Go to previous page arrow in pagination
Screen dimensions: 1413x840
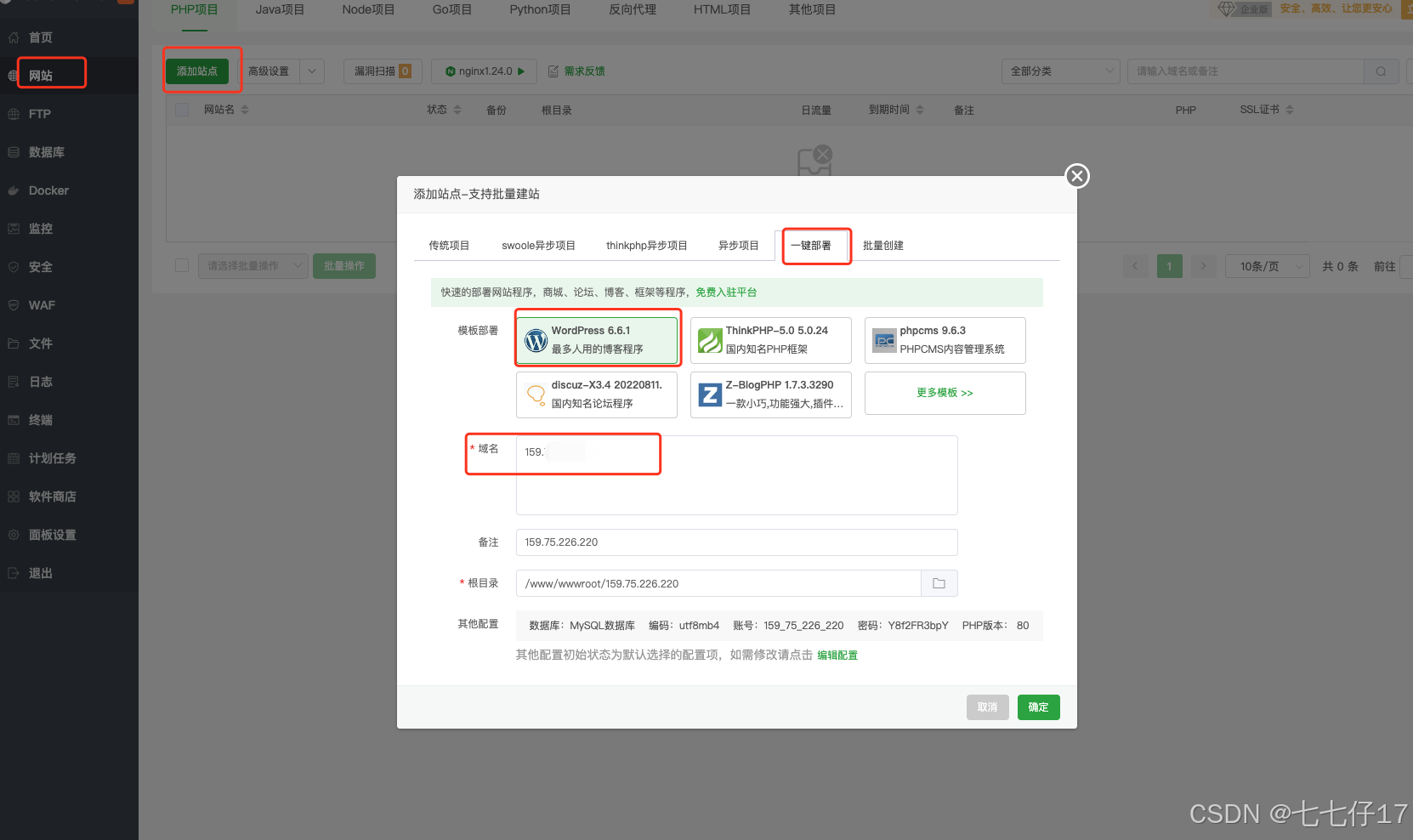pos(1135,266)
